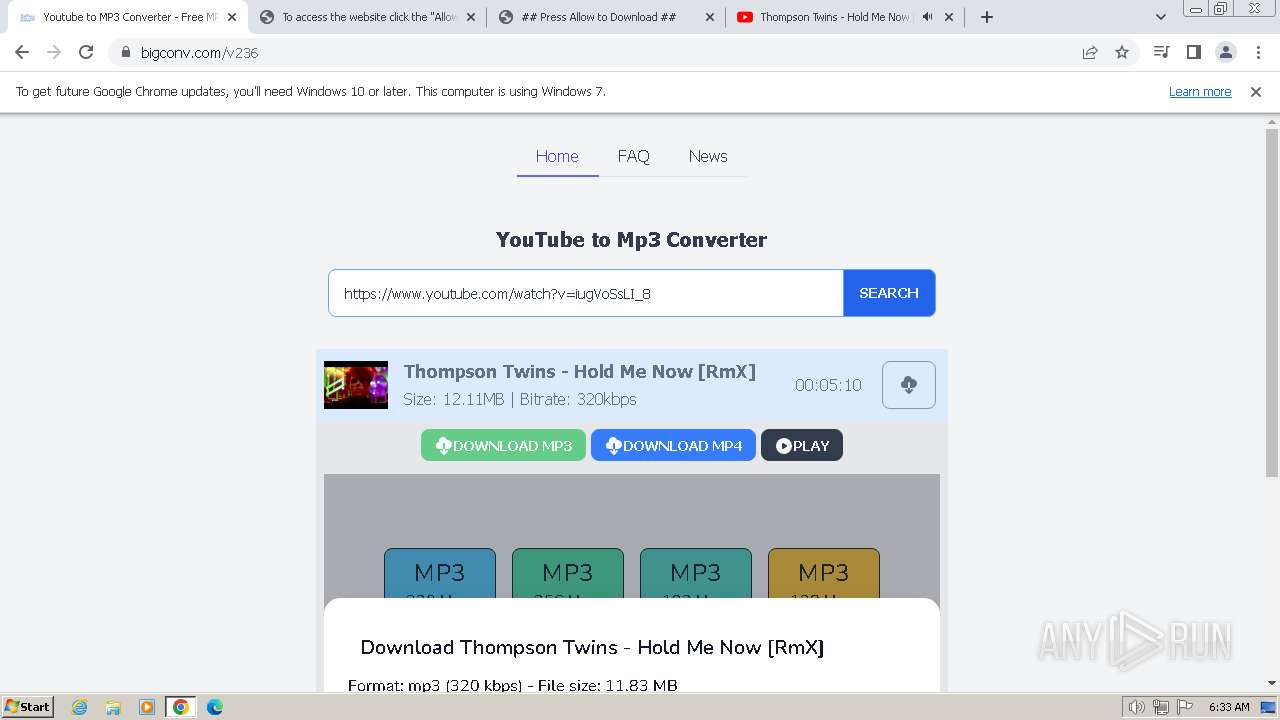The width and height of the screenshot is (1280, 720).
Task: Click the system clock 6:33 AM
Action: click(1229, 707)
